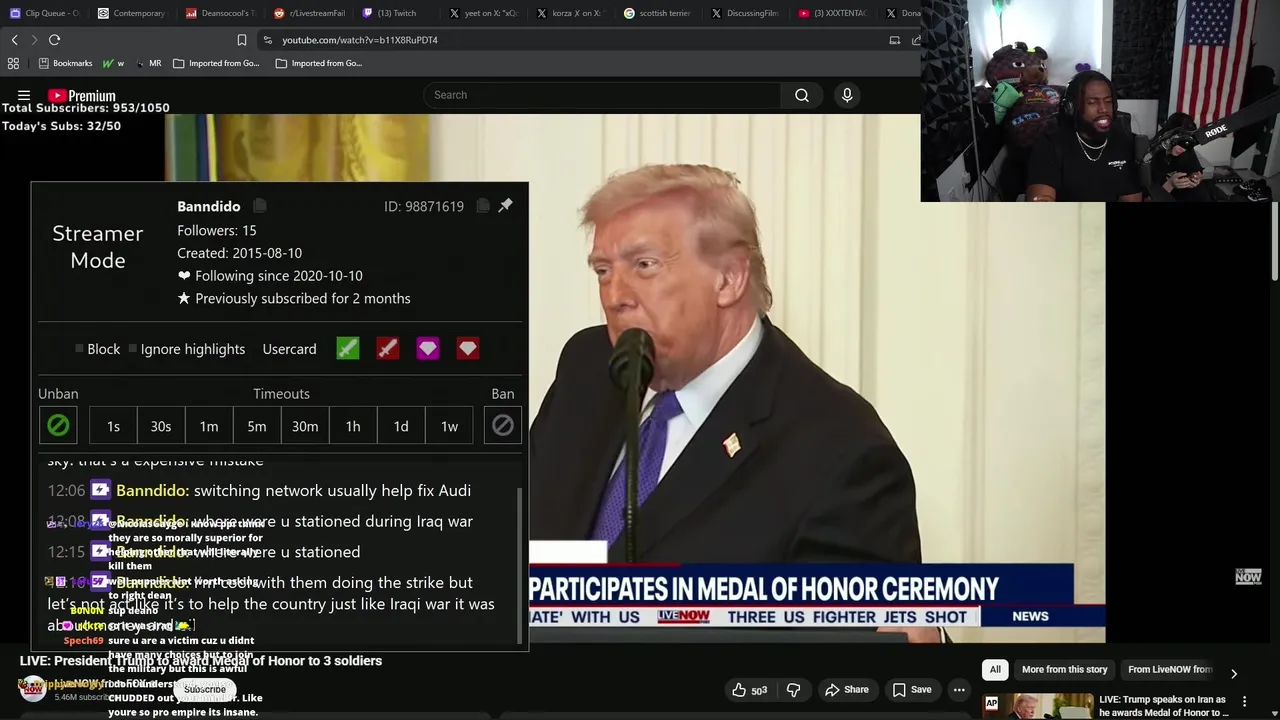This screenshot has height=720, width=1280.
Task: Open the Bookmarks bookmark item
Action: 65,63
